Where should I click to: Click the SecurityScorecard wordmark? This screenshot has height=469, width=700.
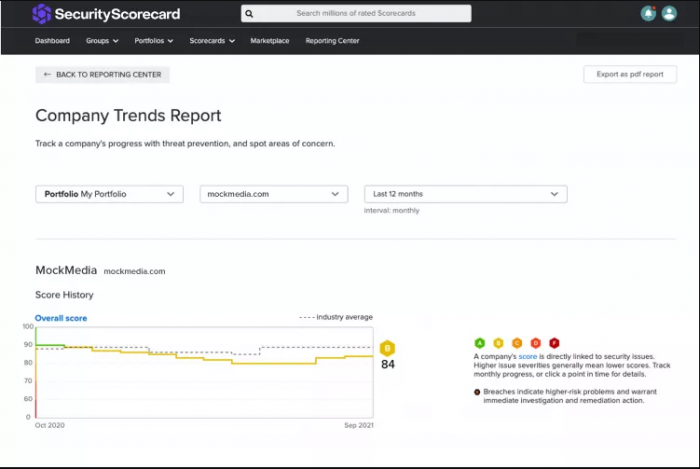click(x=117, y=14)
